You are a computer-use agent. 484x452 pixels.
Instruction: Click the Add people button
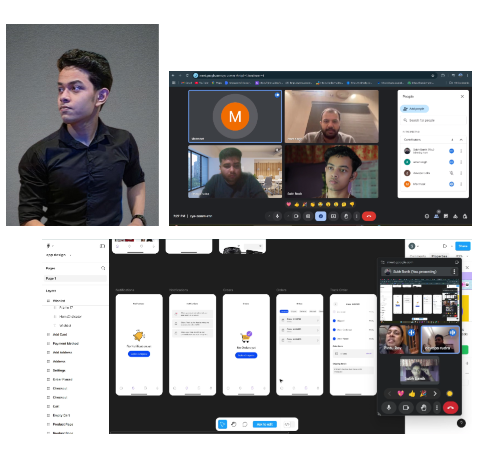(x=414, y=109)
